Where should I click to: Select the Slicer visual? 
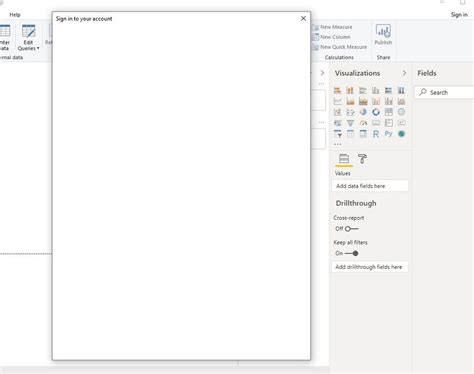coord(337,134)
